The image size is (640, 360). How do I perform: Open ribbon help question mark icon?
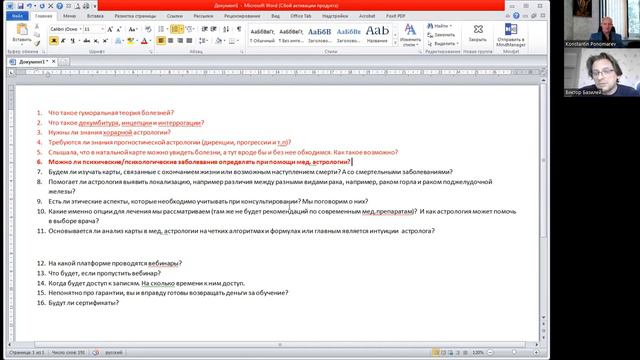click(x=516, y=16)
